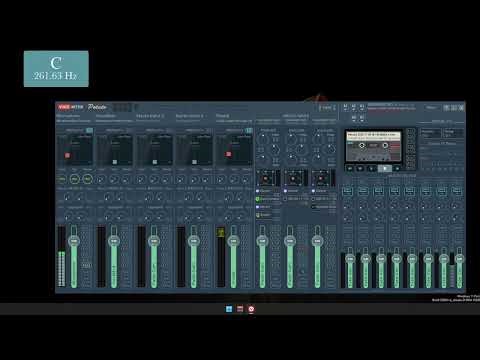Click the Voicemeeter logo in the header
Screen dimensions: 480x360
(x=71, y=107)
